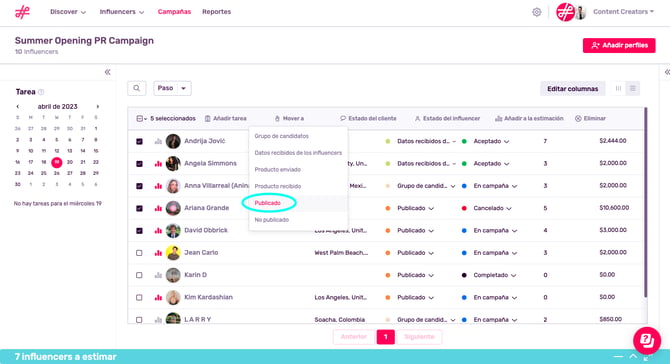The width and height of the screenshot is (670, 364).
Task: Click the Tarea info help icon
Action: pyautogui.click(x=41, y=92)
